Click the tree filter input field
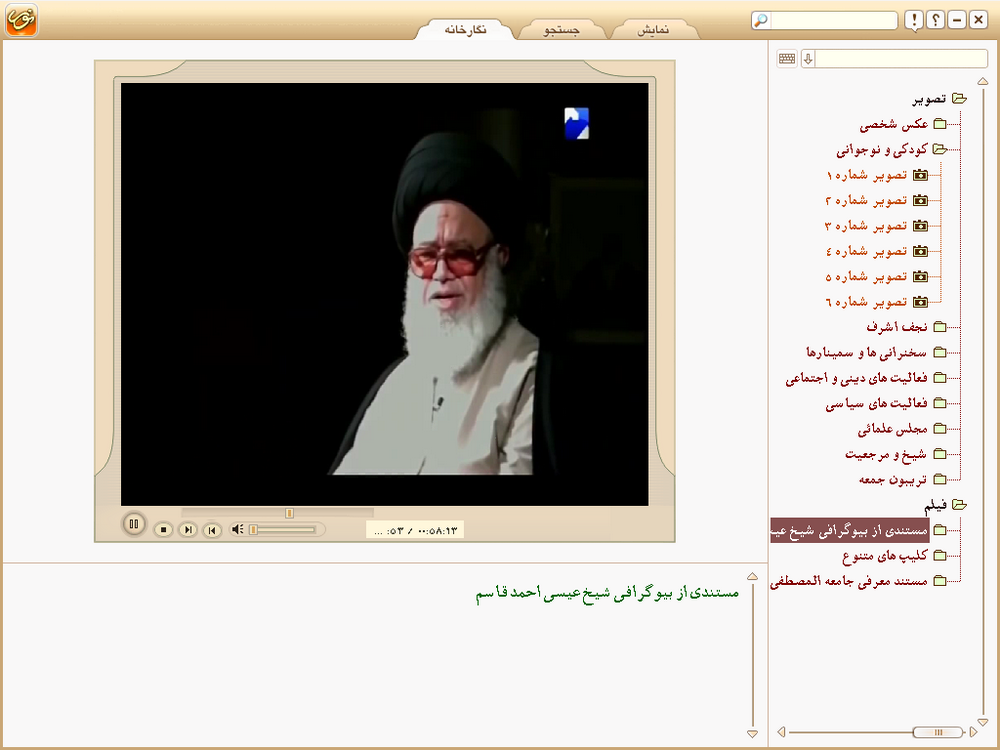 (x=901, y=59)
